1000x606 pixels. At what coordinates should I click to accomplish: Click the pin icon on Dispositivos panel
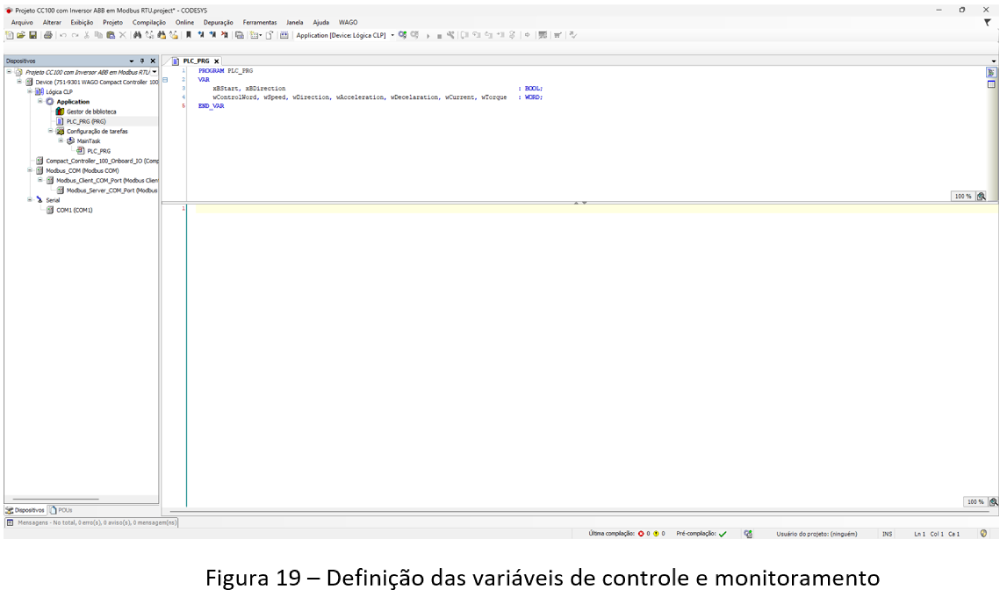[144, 62]
